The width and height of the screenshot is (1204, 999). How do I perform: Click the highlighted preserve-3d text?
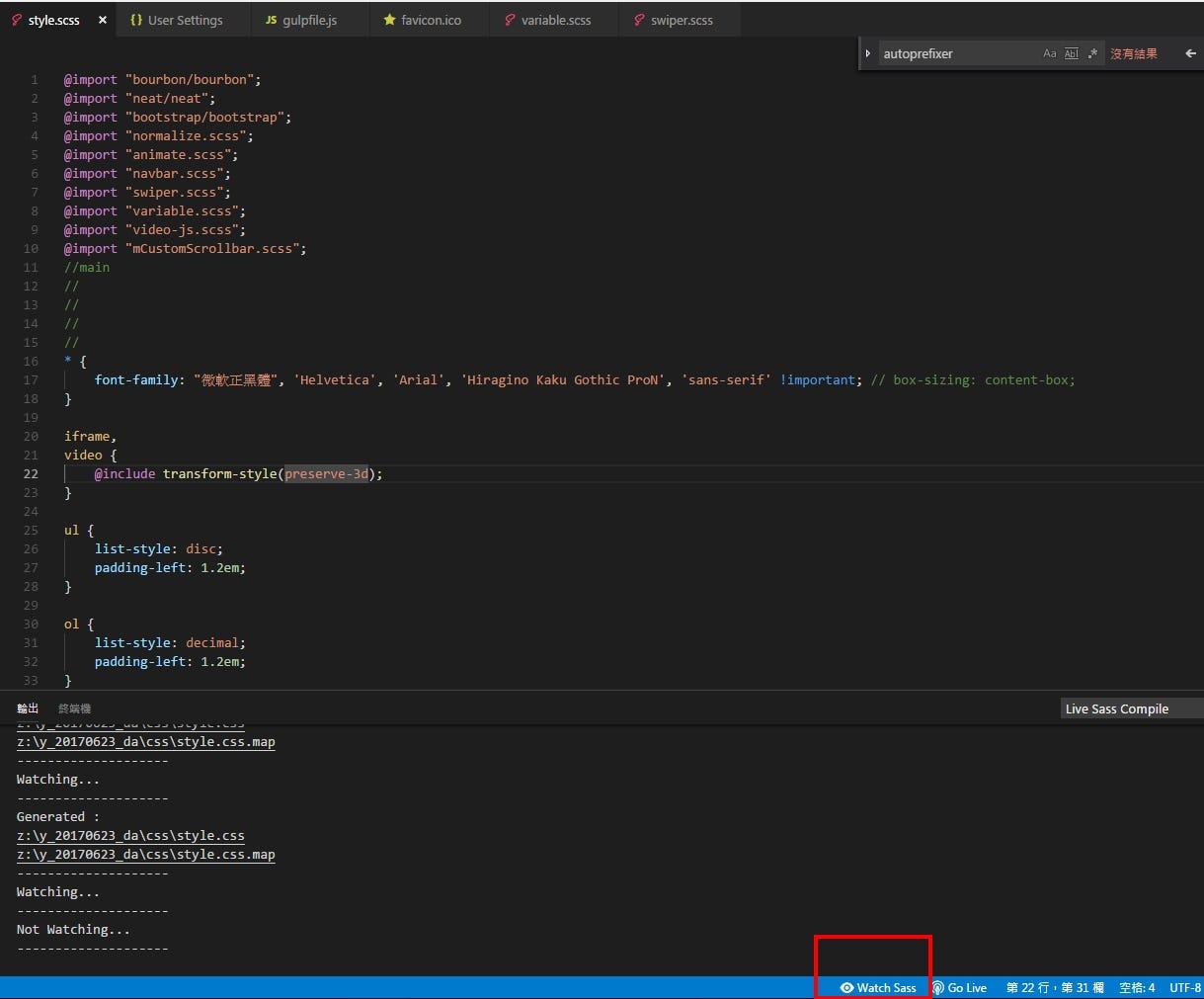326,474
